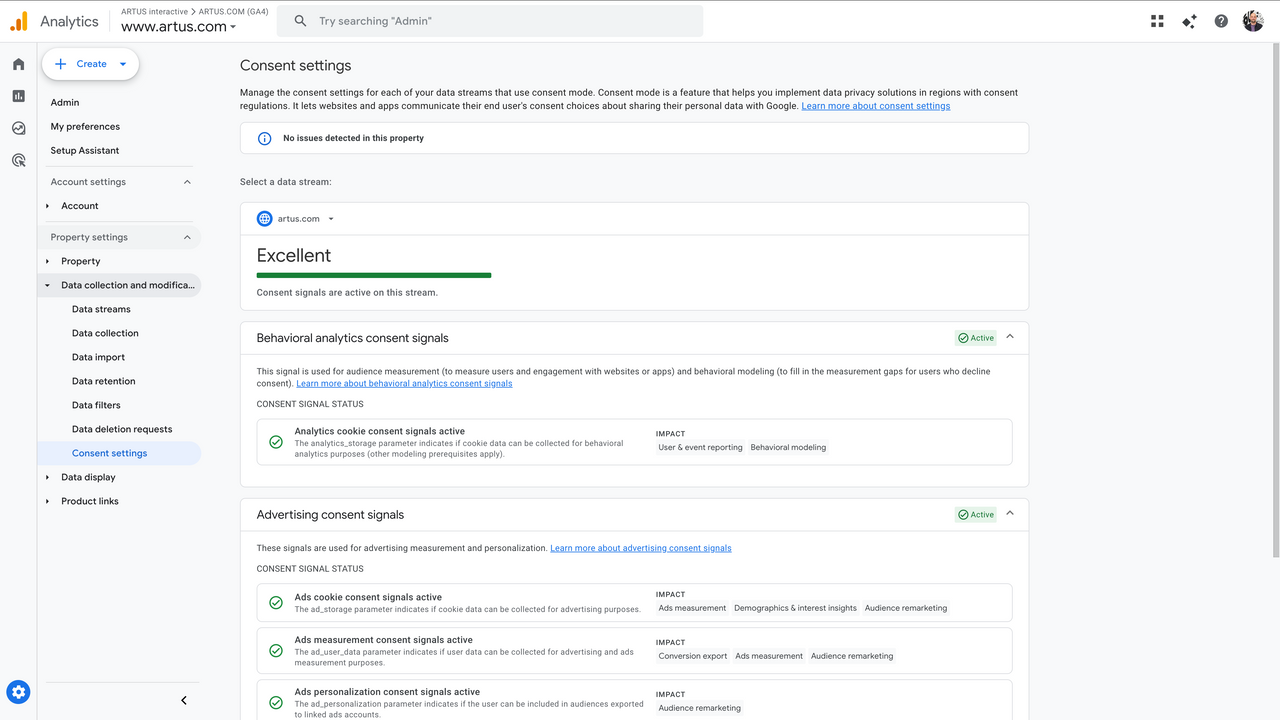Collapse the Property settings group

[187, 237]
